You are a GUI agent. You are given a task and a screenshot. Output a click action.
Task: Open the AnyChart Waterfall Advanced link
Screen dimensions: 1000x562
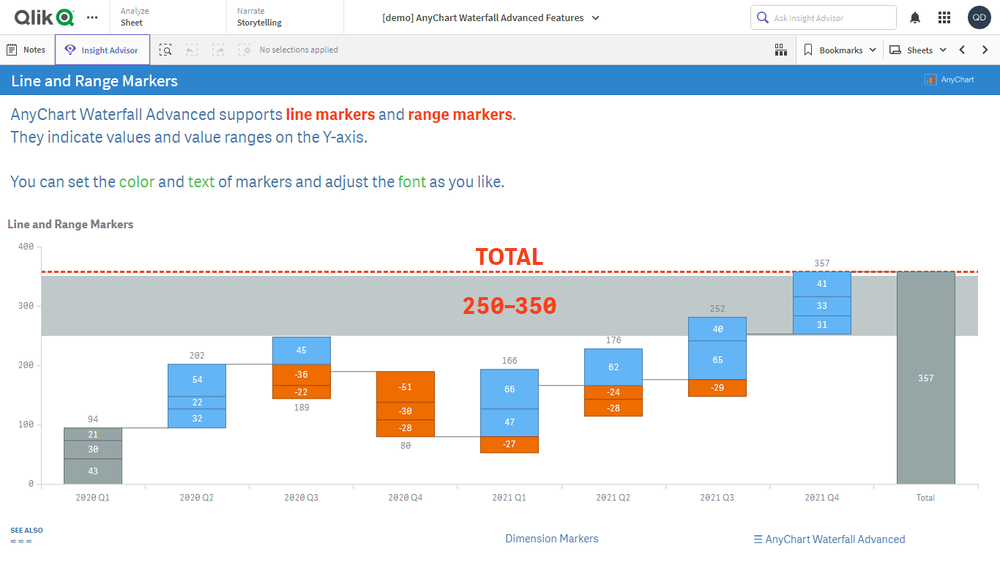(x=829, y=539)
